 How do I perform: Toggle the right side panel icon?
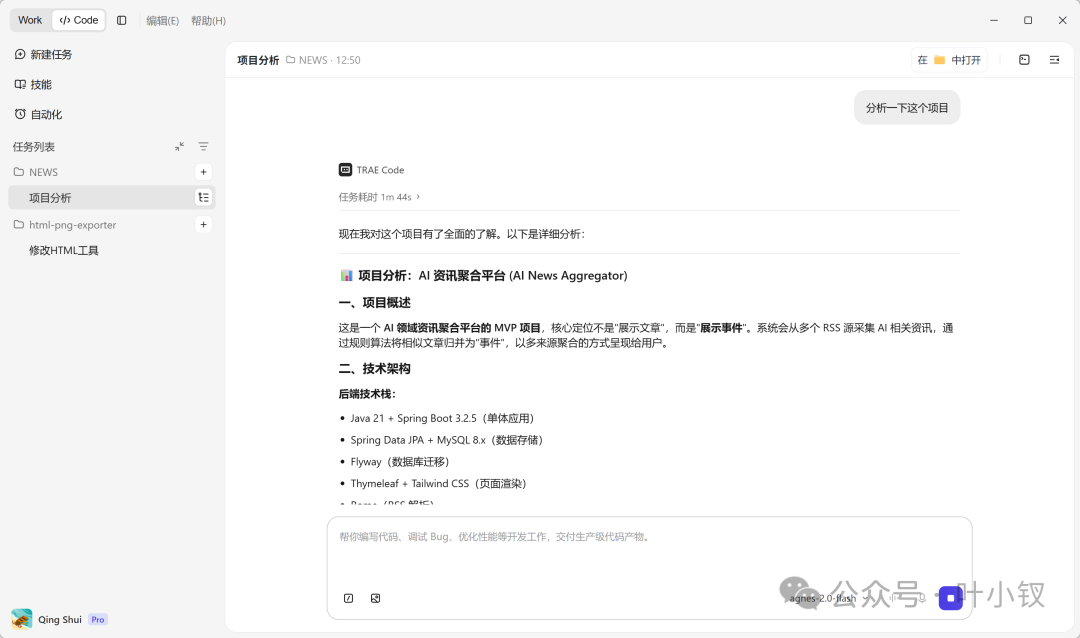point(1055,60)
